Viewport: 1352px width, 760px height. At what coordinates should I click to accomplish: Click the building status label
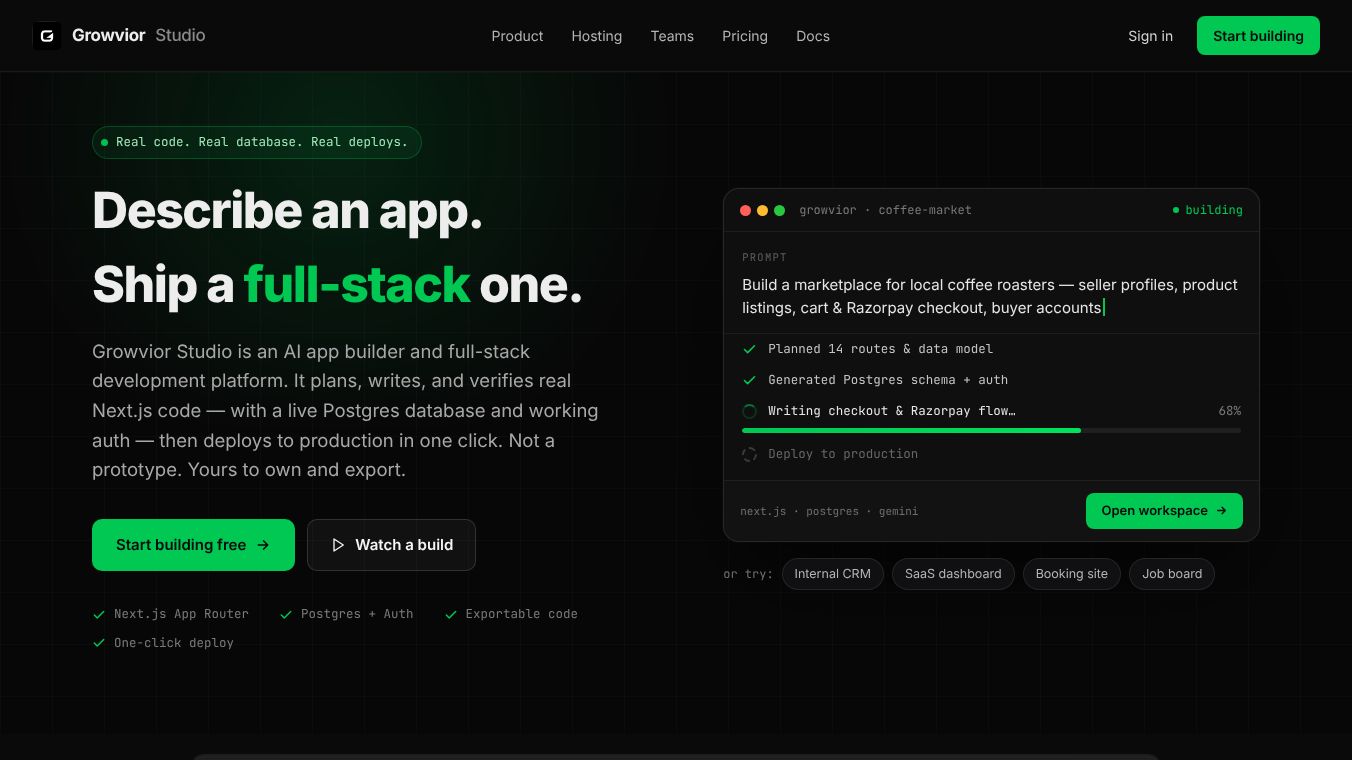point(1214,211)
